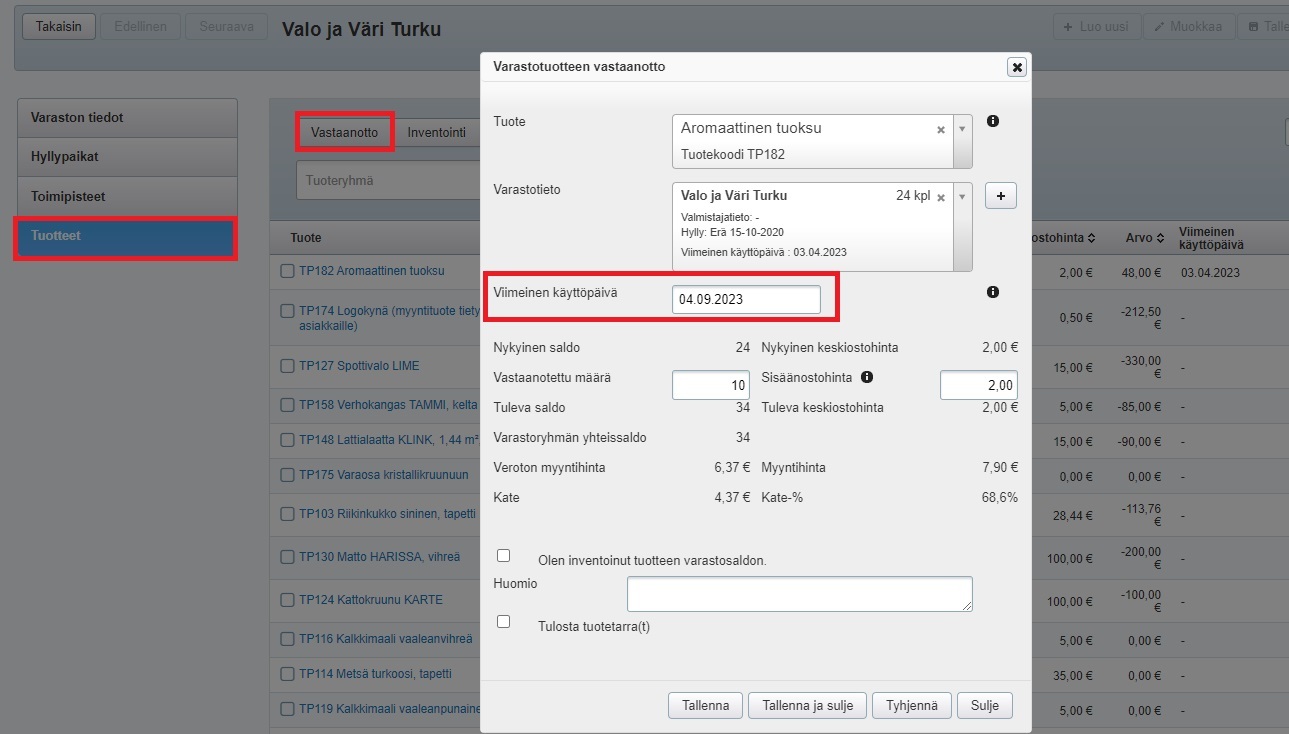Select the TP103 Riikinkukko sininen checkbox

[x=288, y=514]
